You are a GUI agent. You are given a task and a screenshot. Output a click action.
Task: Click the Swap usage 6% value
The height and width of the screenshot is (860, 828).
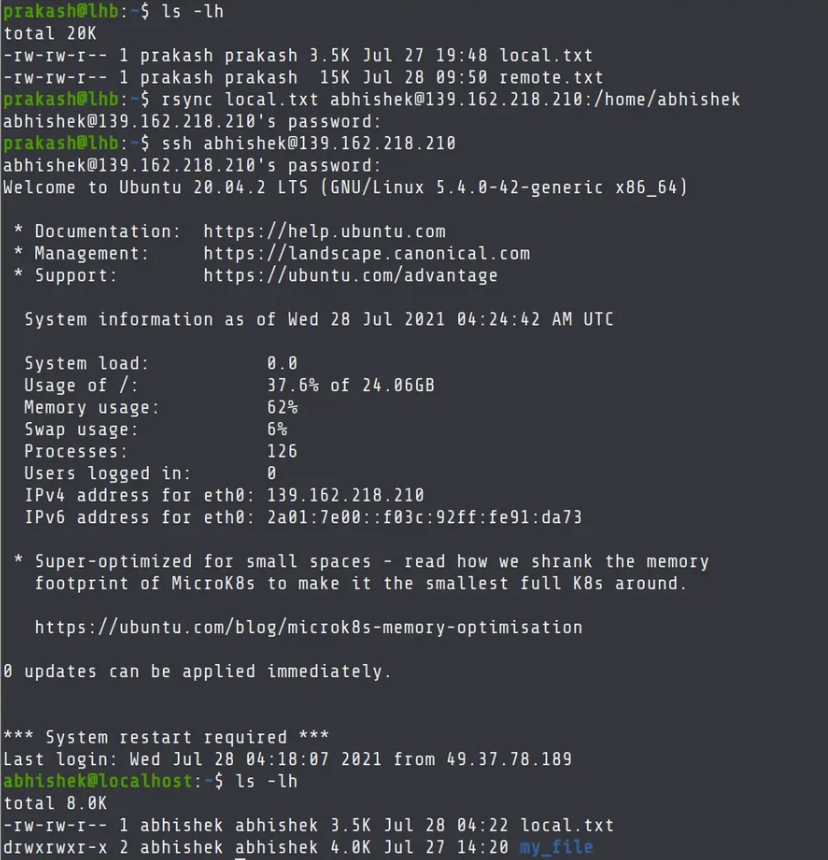coord(277,429)
